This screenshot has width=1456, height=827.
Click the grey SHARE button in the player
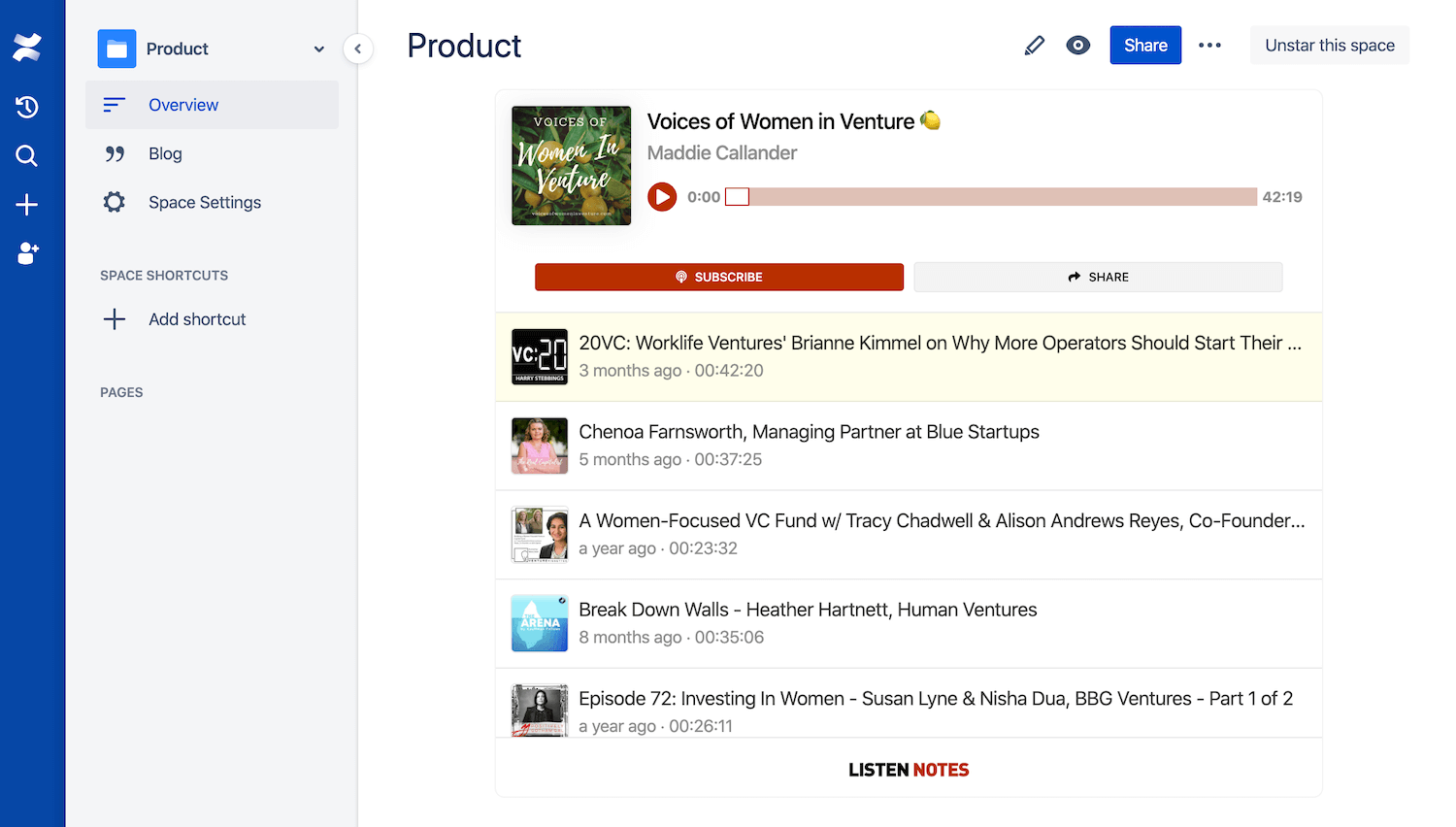pos(1098,277)
